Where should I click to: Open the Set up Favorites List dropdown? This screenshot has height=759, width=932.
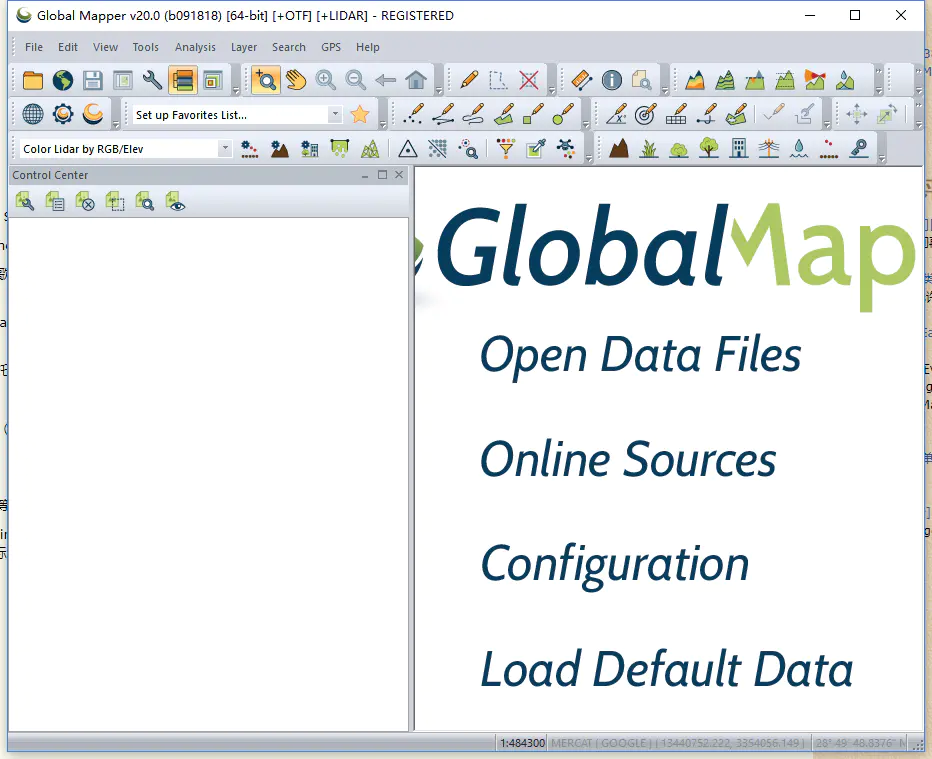(x=335, y=114)
